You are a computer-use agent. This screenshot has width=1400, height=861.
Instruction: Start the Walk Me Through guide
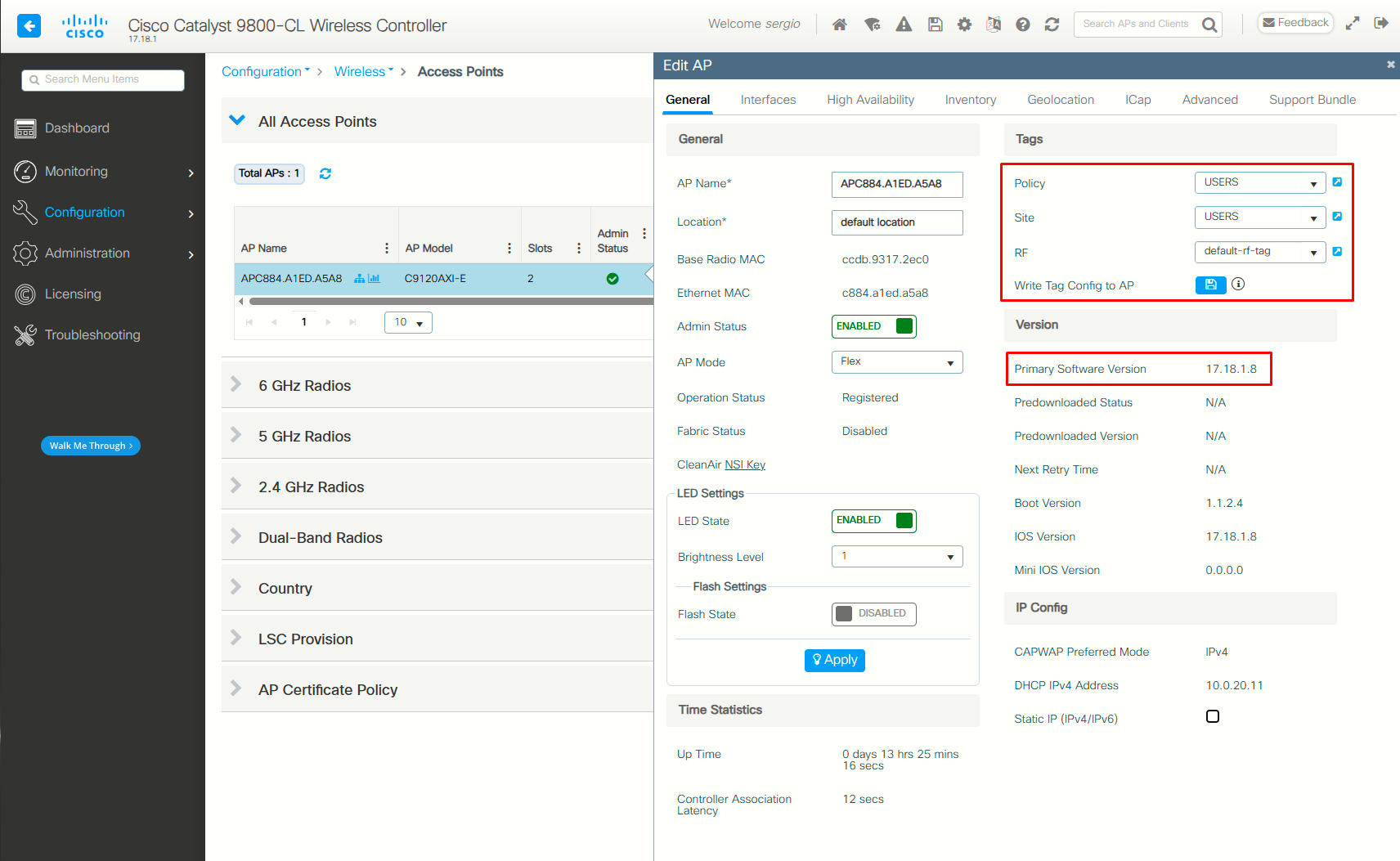[x=91, y=446]
